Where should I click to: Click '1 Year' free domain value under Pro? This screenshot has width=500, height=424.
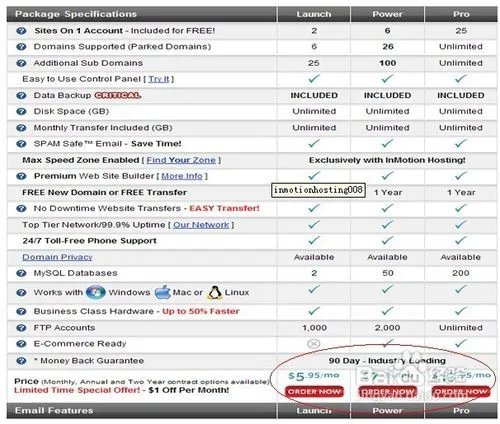click(x=461, y=193)
